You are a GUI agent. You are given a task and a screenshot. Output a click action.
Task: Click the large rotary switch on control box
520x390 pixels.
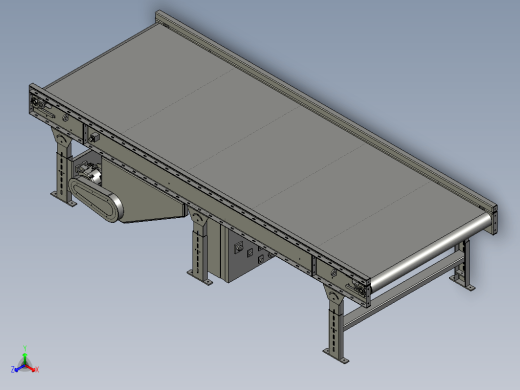point(239,248)
